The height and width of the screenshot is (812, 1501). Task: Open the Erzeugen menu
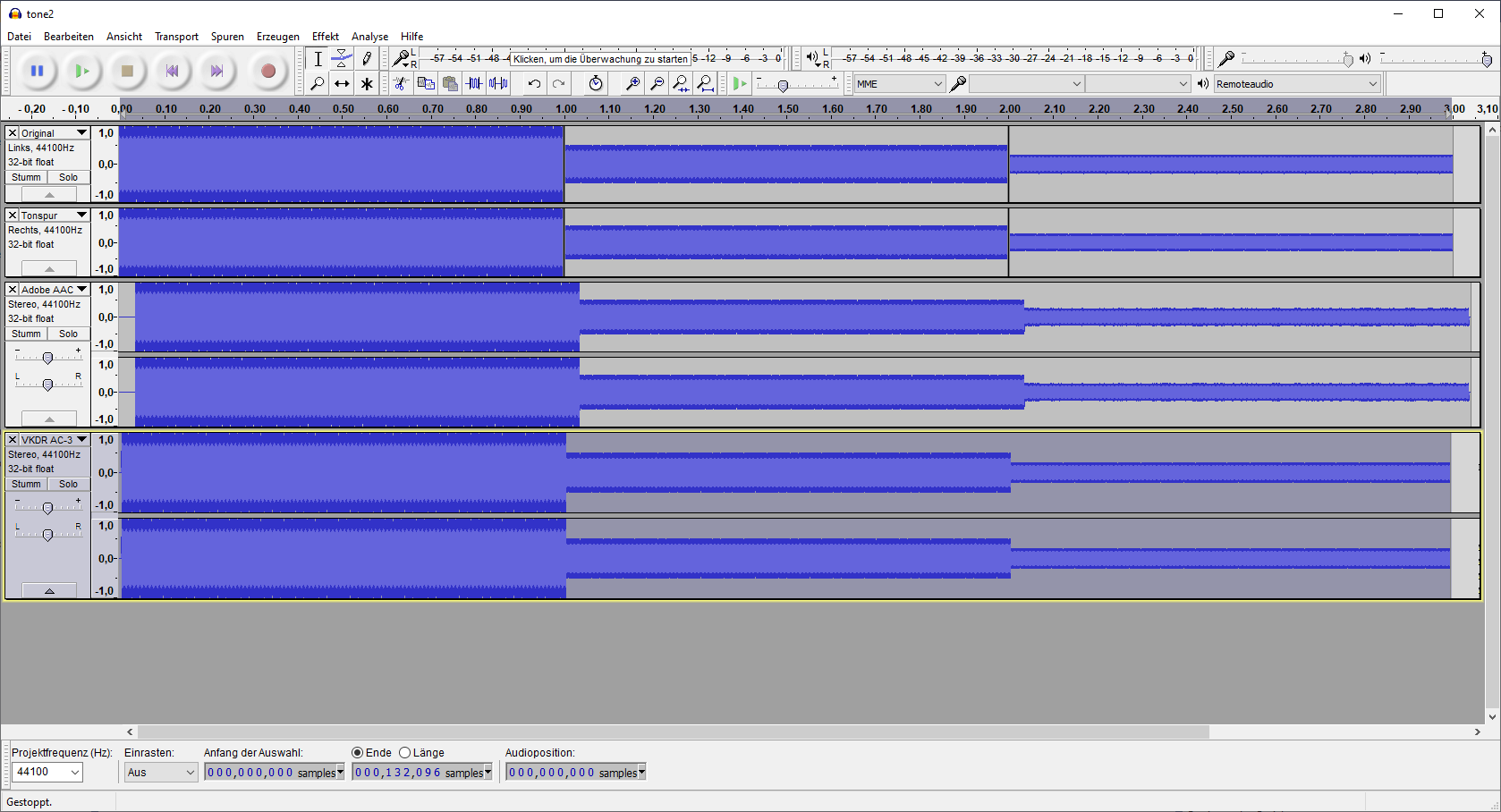(277, 37)
